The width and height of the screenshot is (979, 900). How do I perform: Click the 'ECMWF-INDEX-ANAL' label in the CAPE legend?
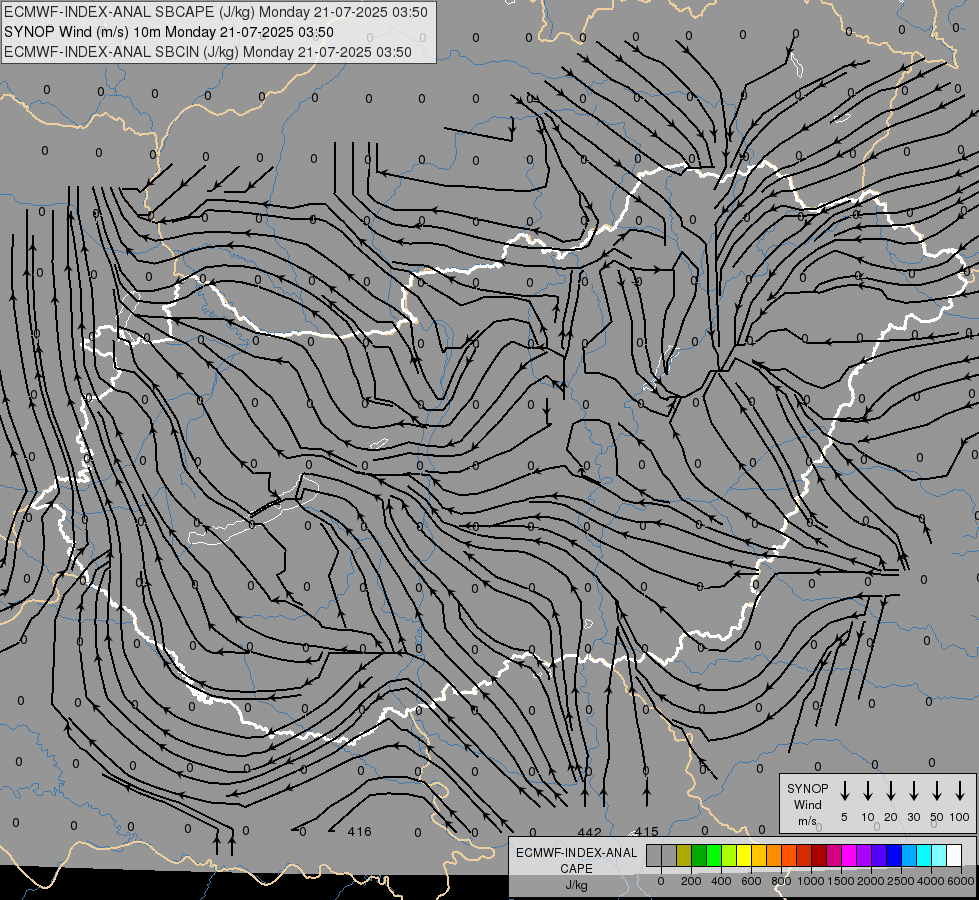(576, 853)
